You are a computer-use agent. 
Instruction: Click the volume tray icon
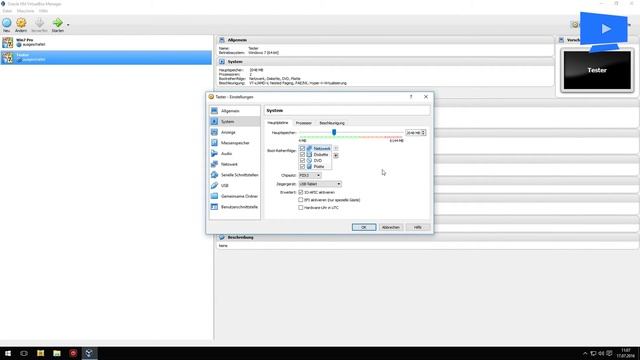[x=601, y=353]
